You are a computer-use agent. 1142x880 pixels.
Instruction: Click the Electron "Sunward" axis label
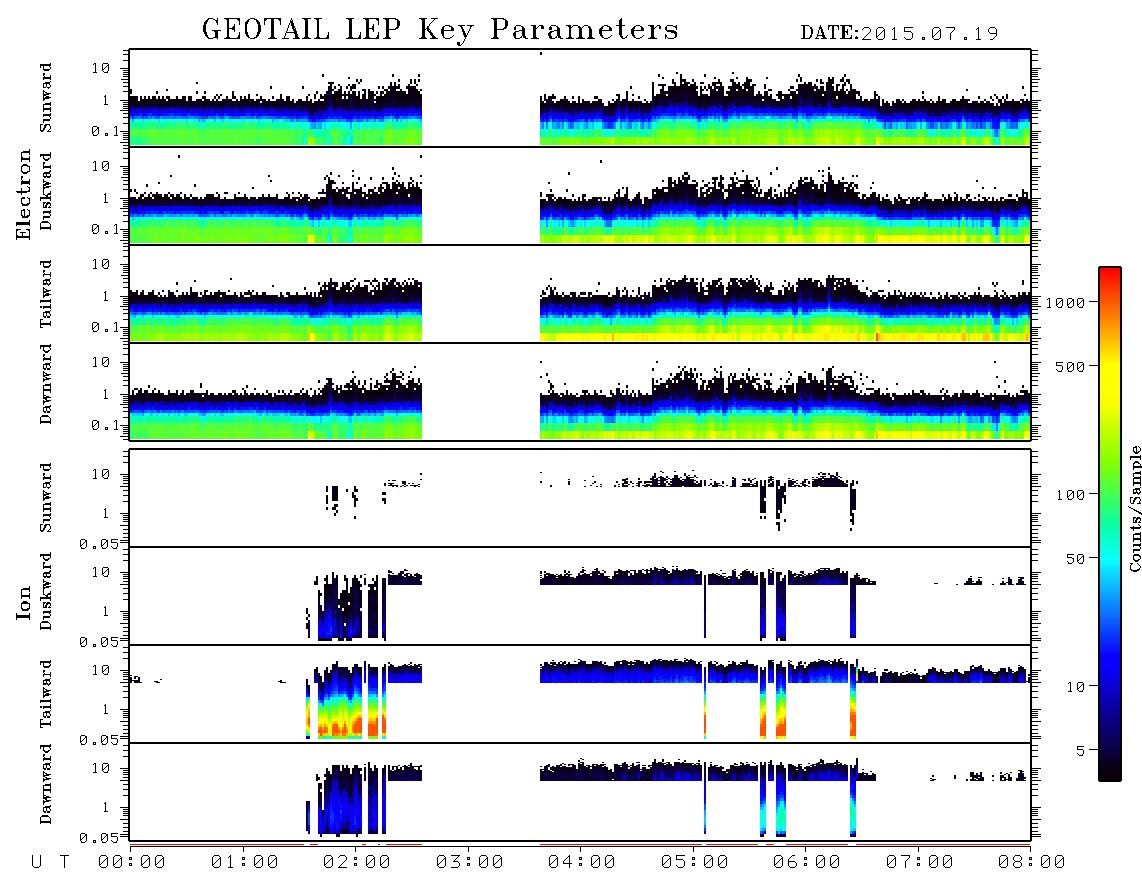(x=46, y=98)
